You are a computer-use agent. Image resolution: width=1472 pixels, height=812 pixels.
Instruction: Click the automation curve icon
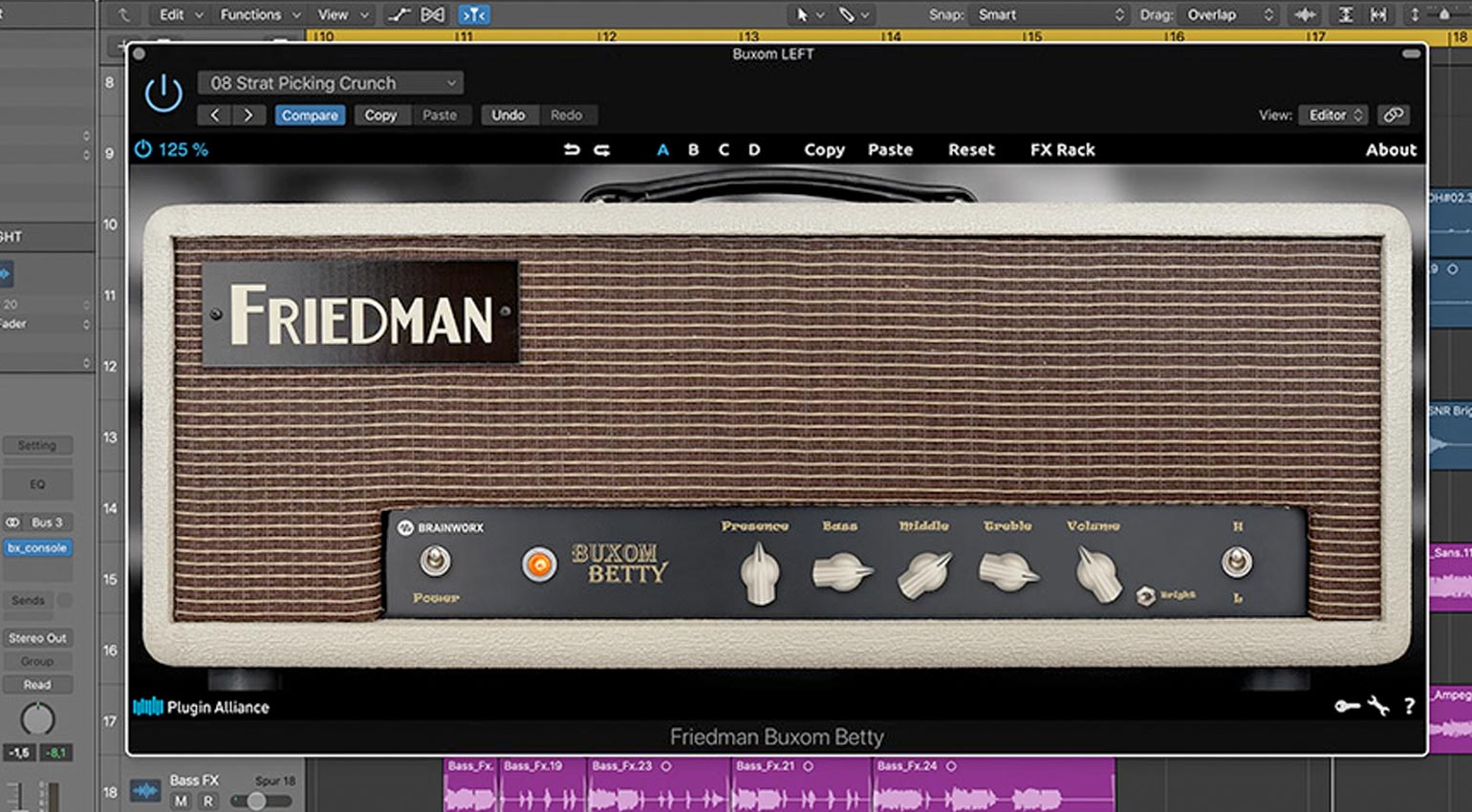[x=400, y=14]
